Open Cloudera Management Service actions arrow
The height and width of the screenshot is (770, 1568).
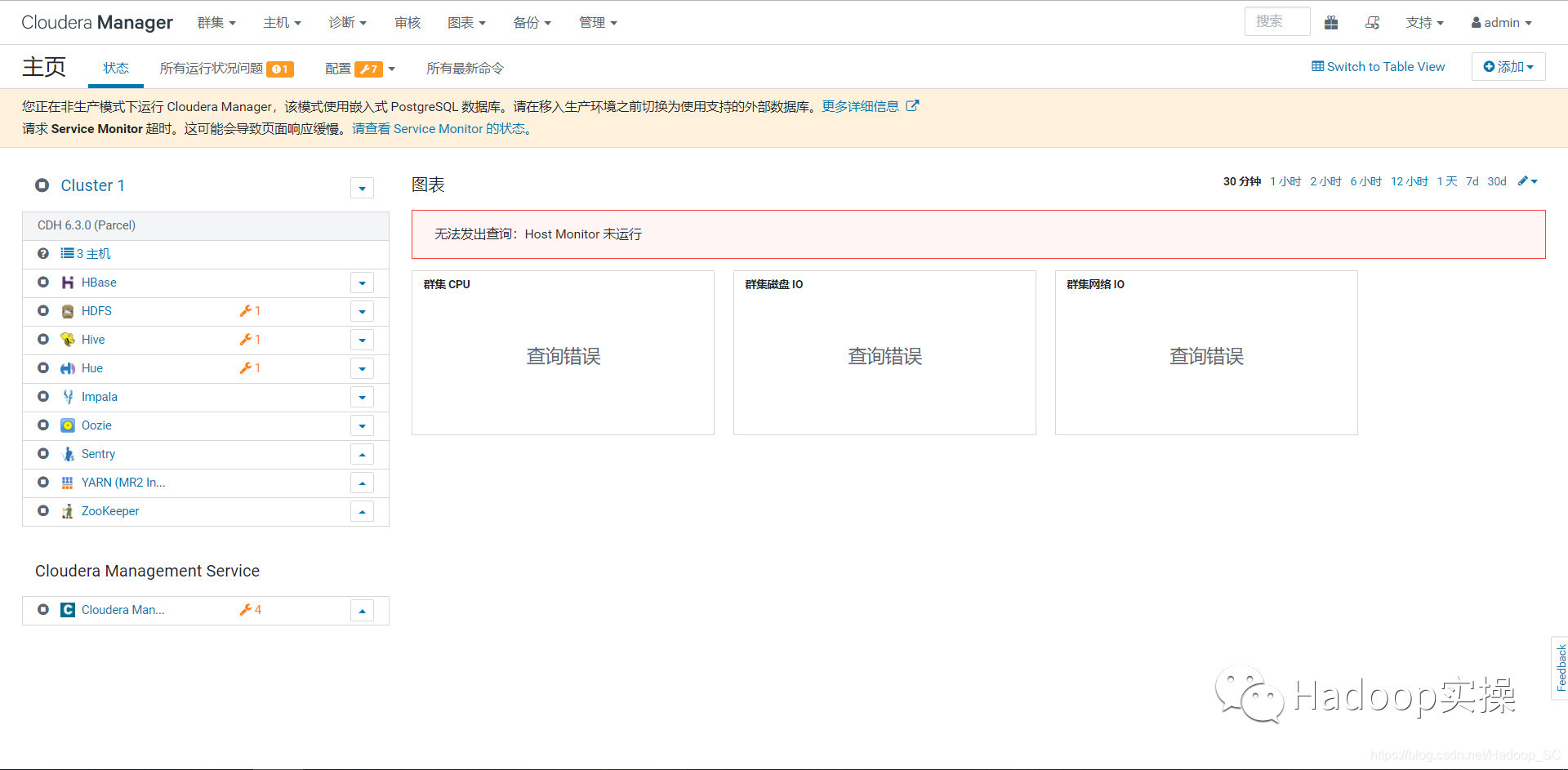tap(362, 610)
